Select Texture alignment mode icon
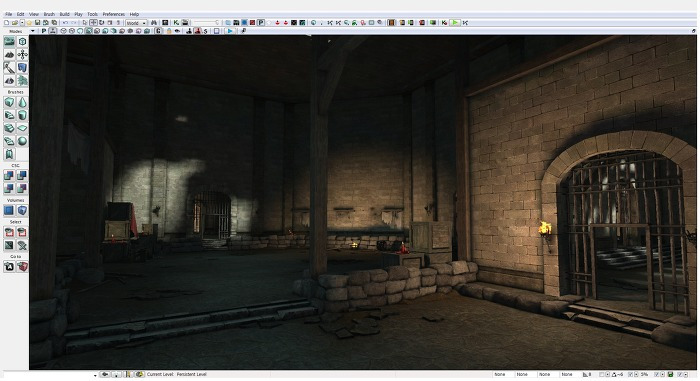The image size is (700, 381). point(22,54)
